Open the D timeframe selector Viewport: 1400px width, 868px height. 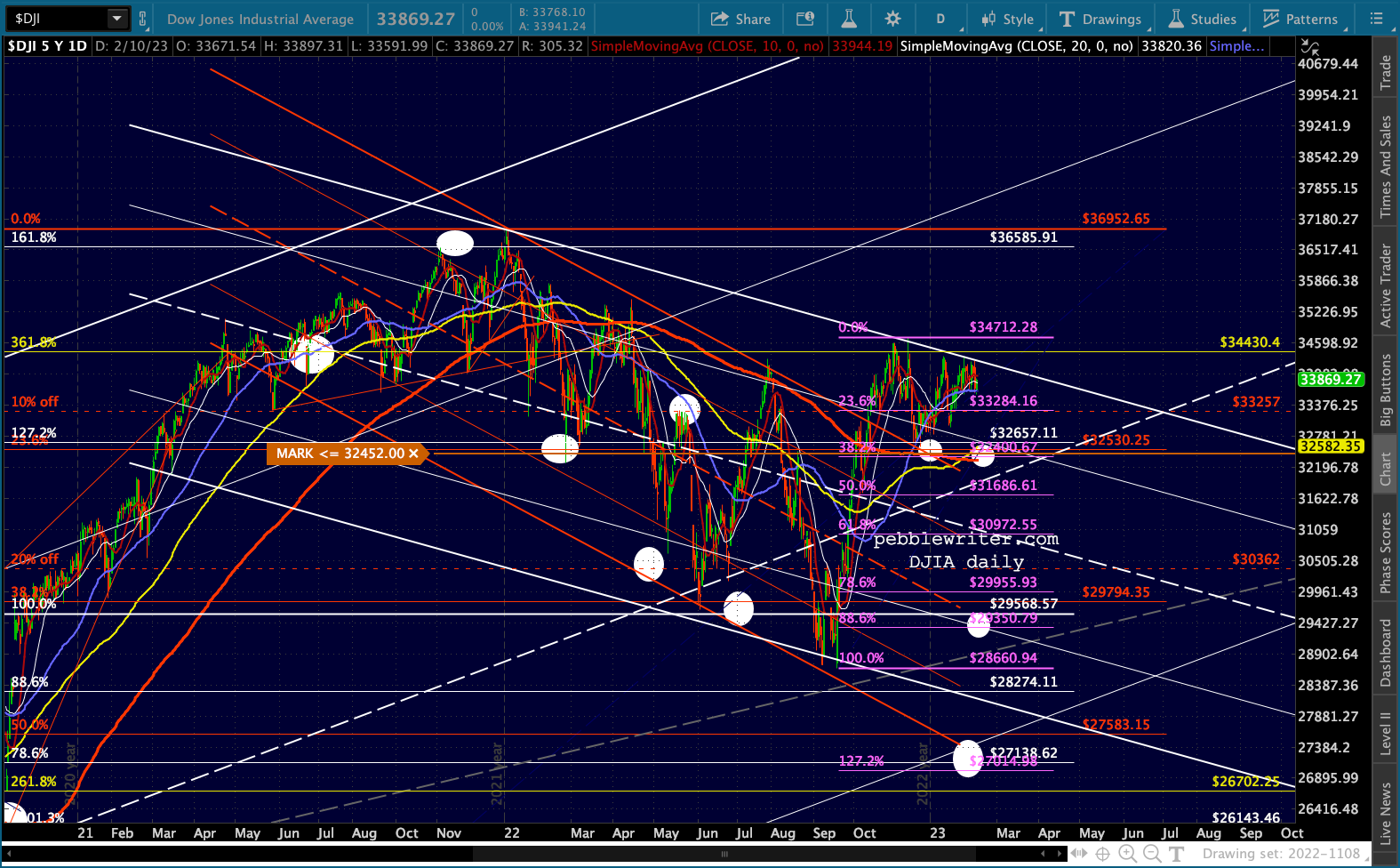(x=940, y=19)
